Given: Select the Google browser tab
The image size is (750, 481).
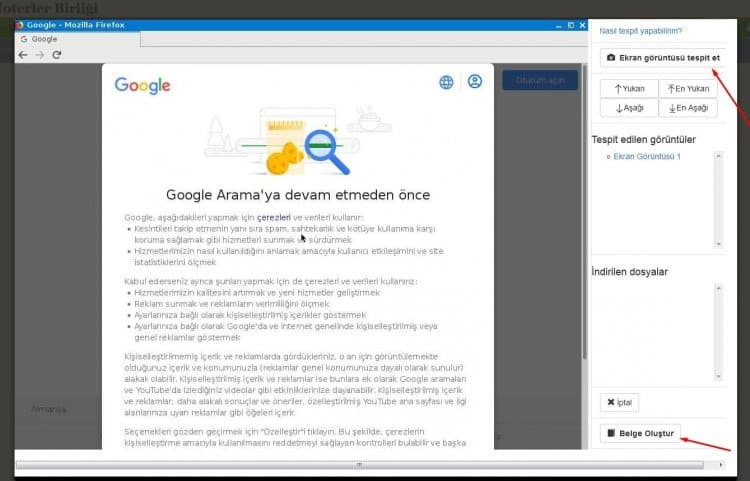Looking at the screenshot, I should point(78,39).
